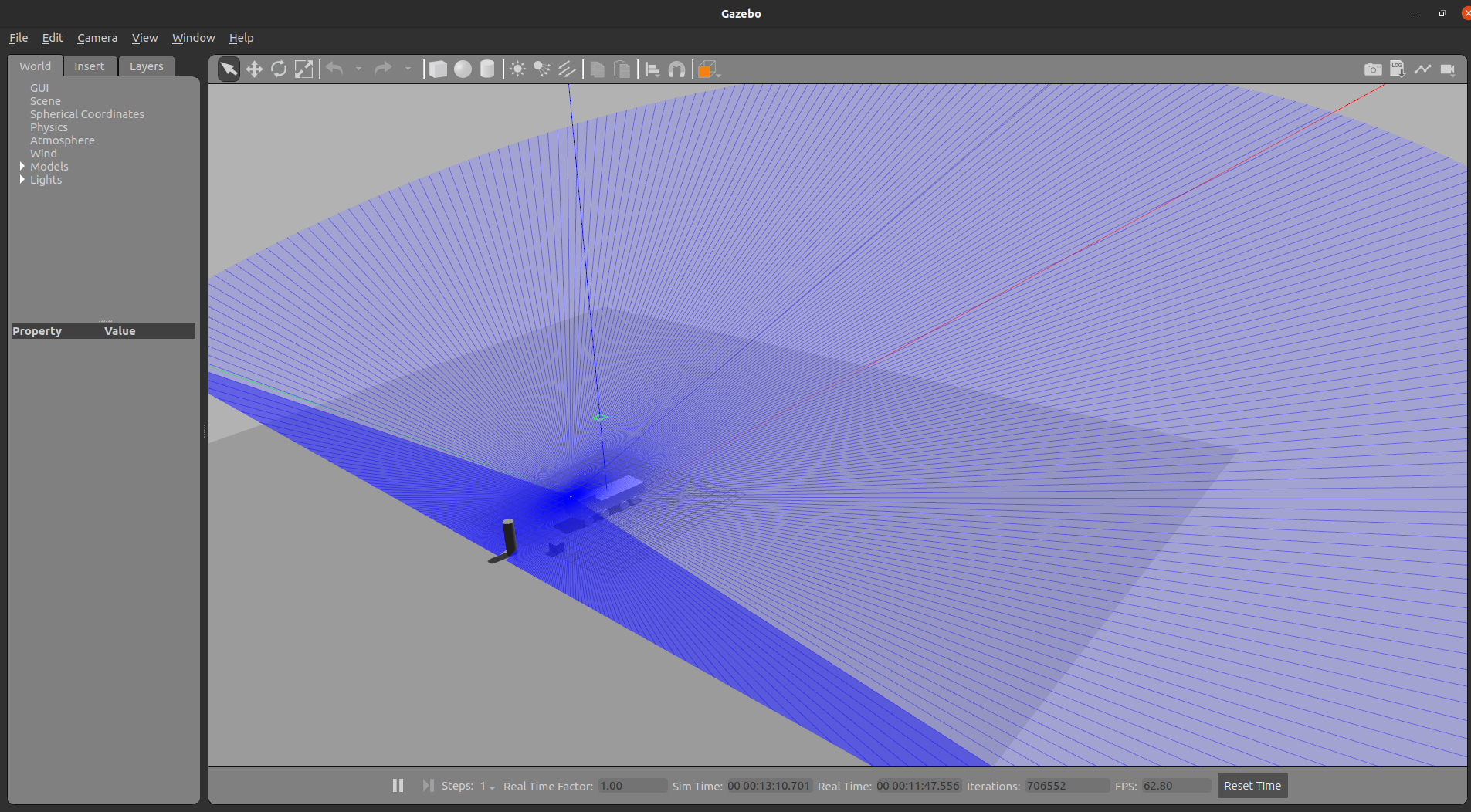
Task: Click the paste icon
Action: tap(622, 69)
